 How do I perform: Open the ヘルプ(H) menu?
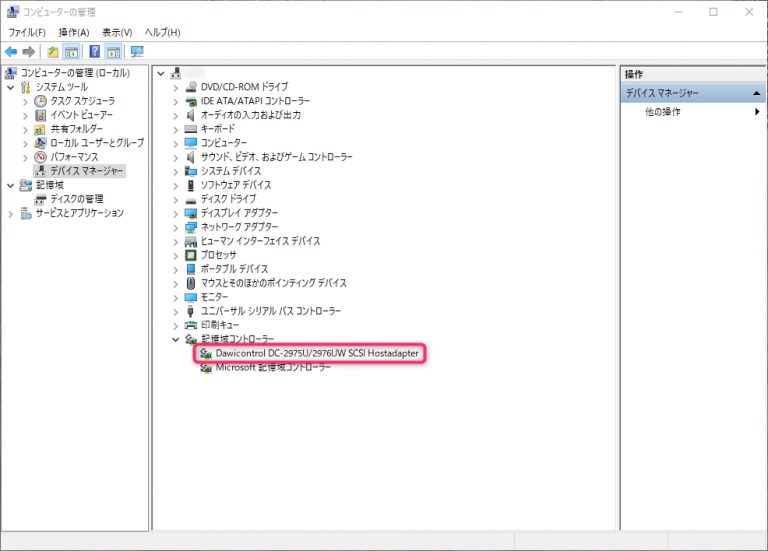[162, 32]
